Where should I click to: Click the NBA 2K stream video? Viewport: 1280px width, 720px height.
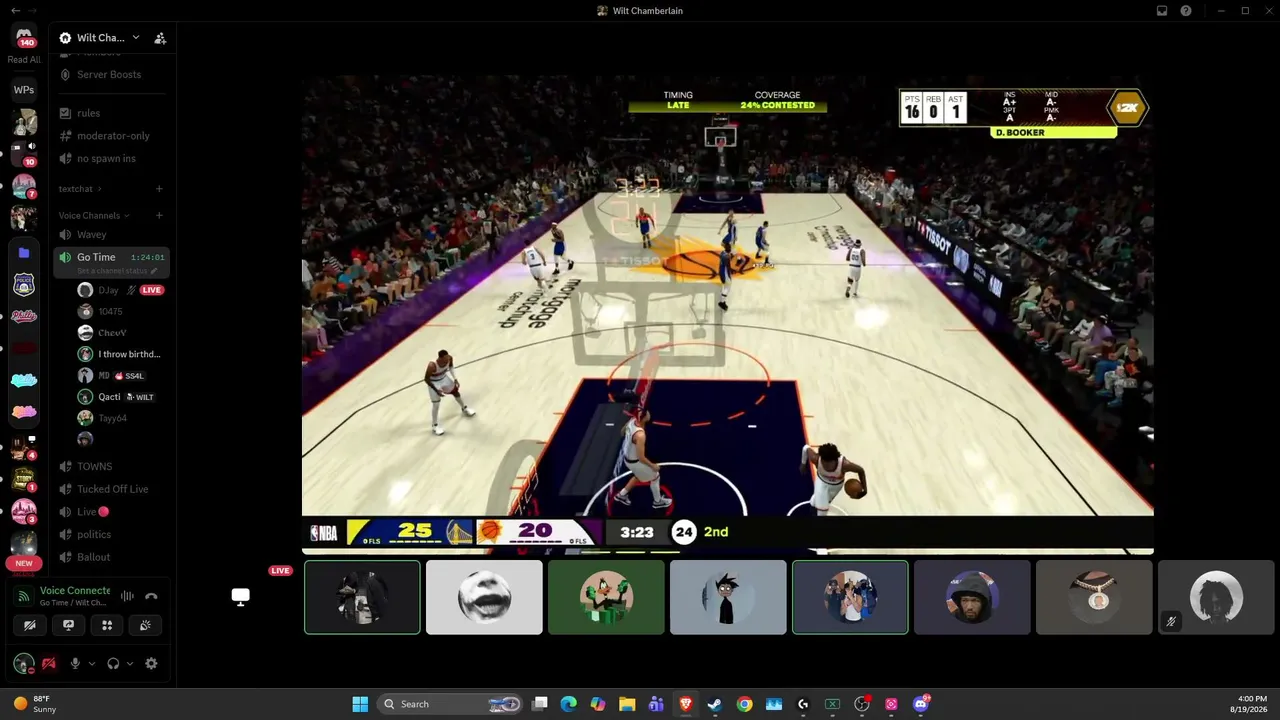[x=728, y=313]
